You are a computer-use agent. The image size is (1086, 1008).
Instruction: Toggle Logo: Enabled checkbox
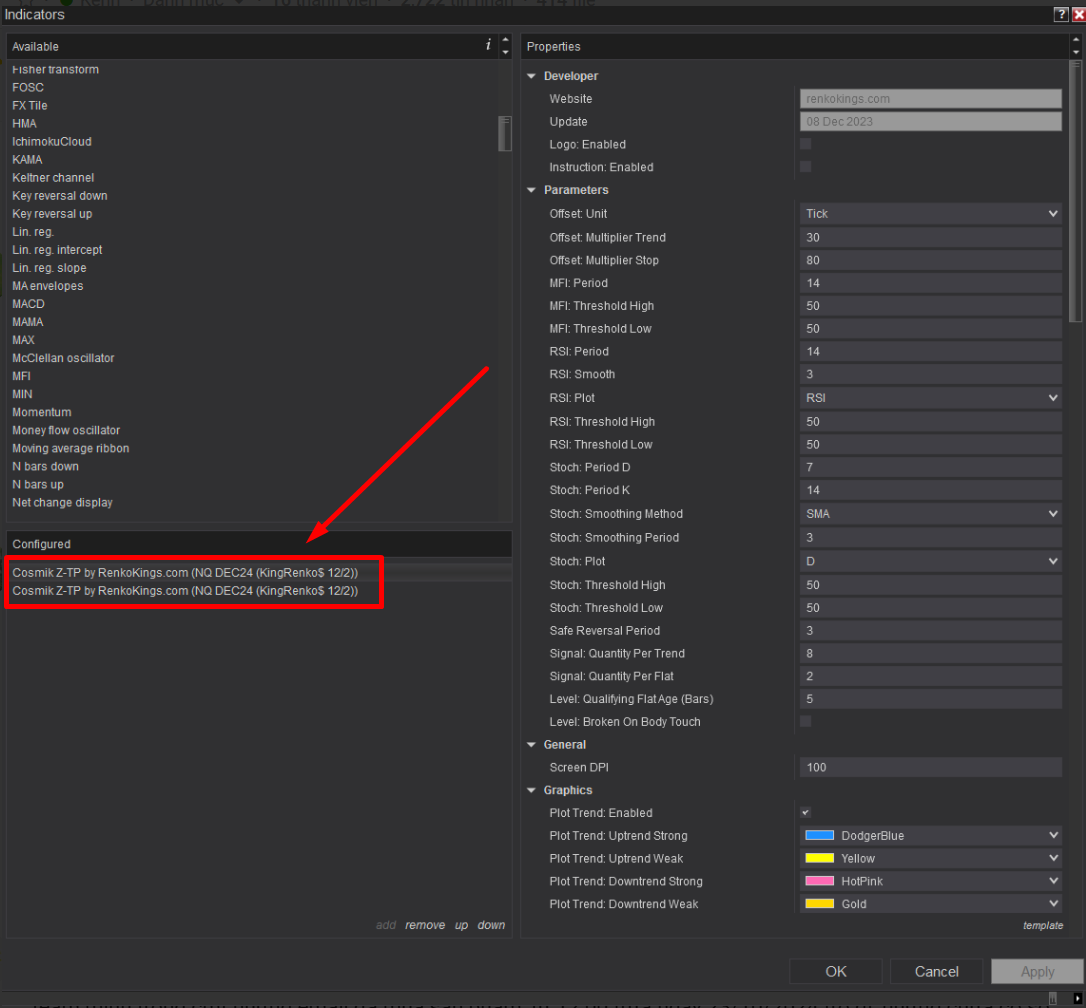pos(805,144)
